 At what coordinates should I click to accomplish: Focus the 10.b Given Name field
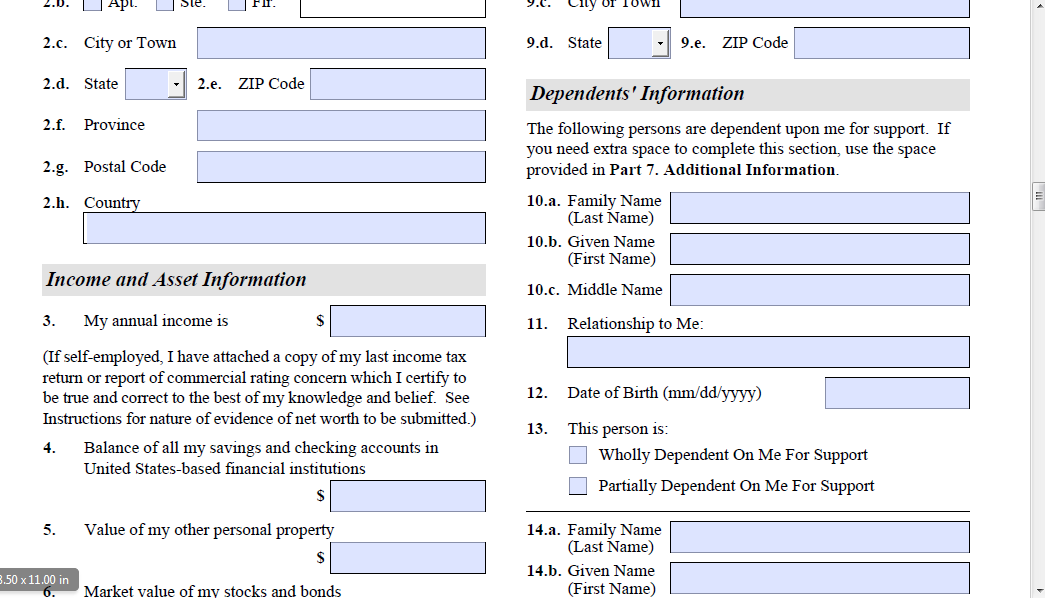[x=819, y=249]
